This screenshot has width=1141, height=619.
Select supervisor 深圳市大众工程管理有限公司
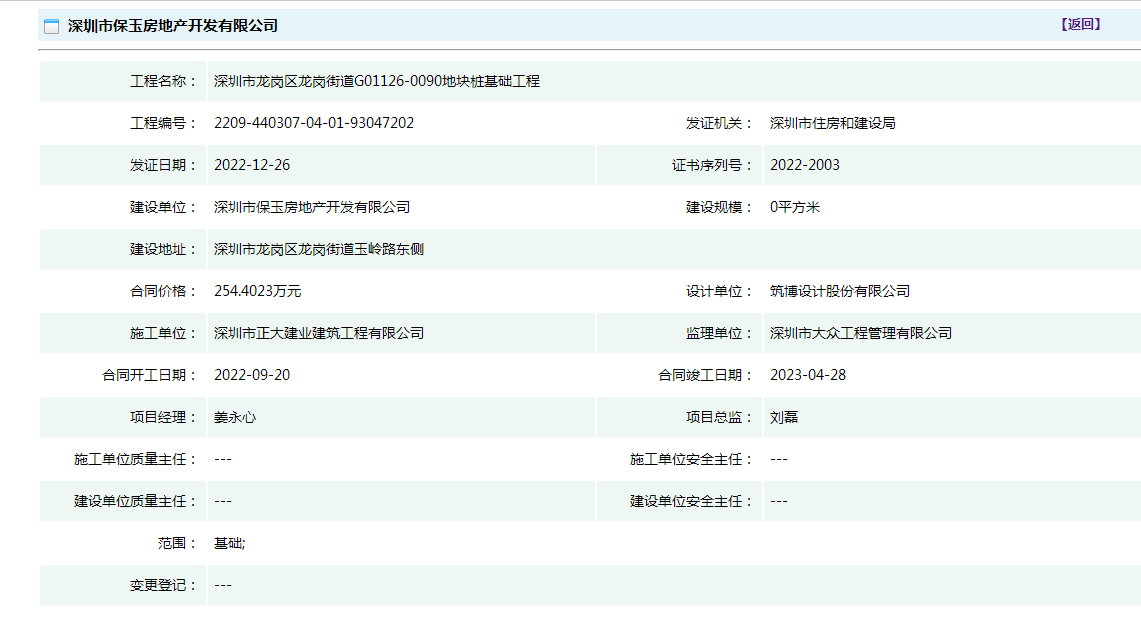click(861, 333)
